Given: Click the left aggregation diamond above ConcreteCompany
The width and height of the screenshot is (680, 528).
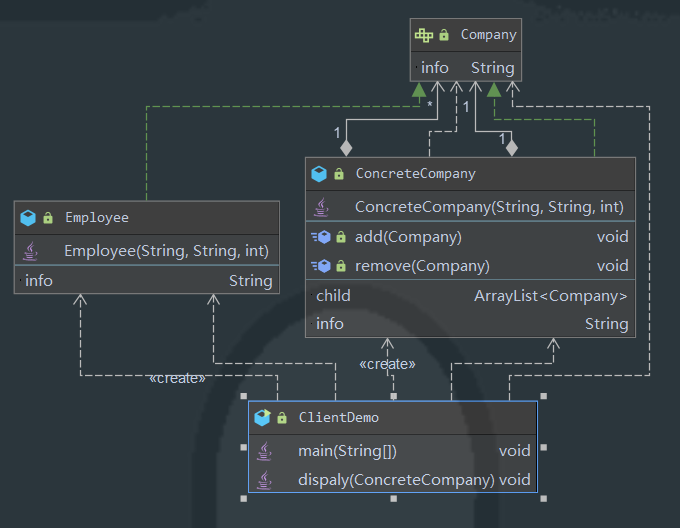Looking at the screenshot, I should coord(346,148).
